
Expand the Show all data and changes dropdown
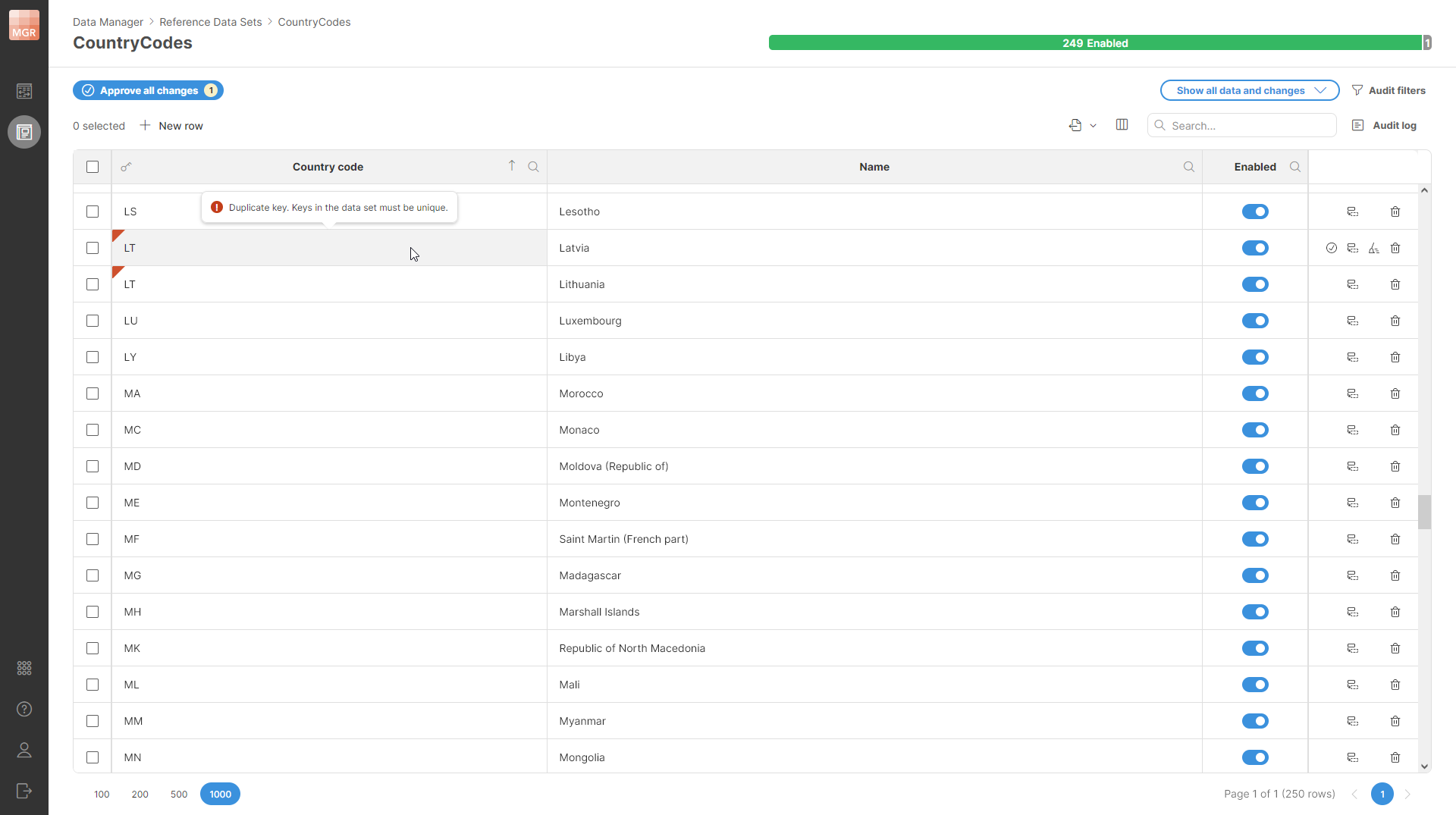(1249, 90)
